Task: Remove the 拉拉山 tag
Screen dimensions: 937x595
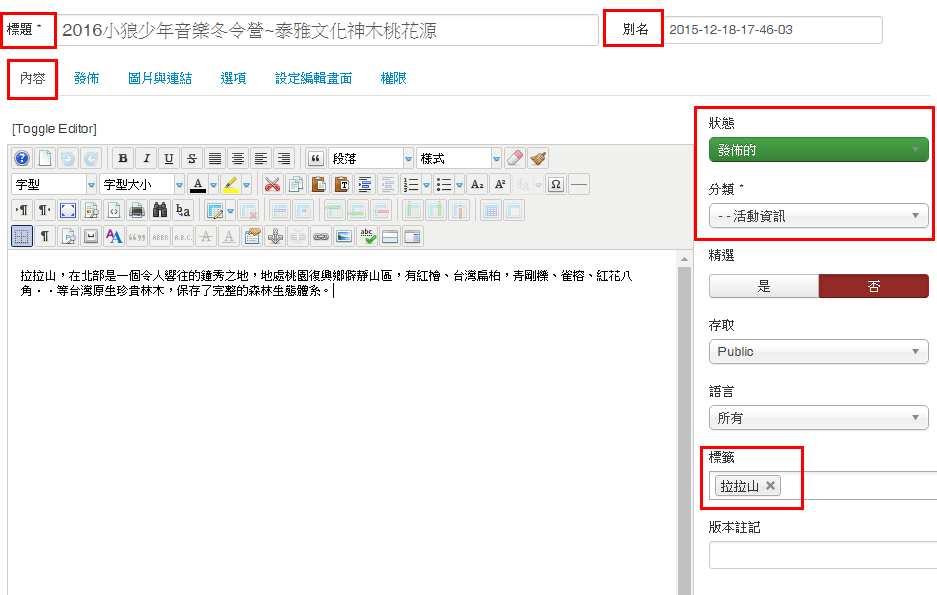Action: [770, 486]
